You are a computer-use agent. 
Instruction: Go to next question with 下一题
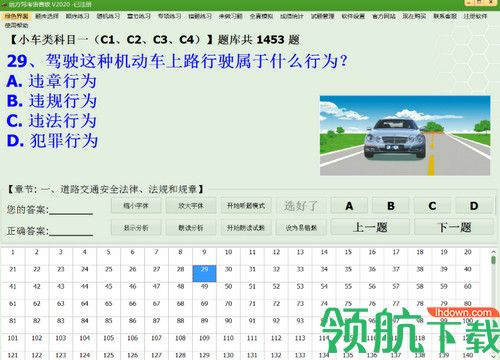(454, 228)
